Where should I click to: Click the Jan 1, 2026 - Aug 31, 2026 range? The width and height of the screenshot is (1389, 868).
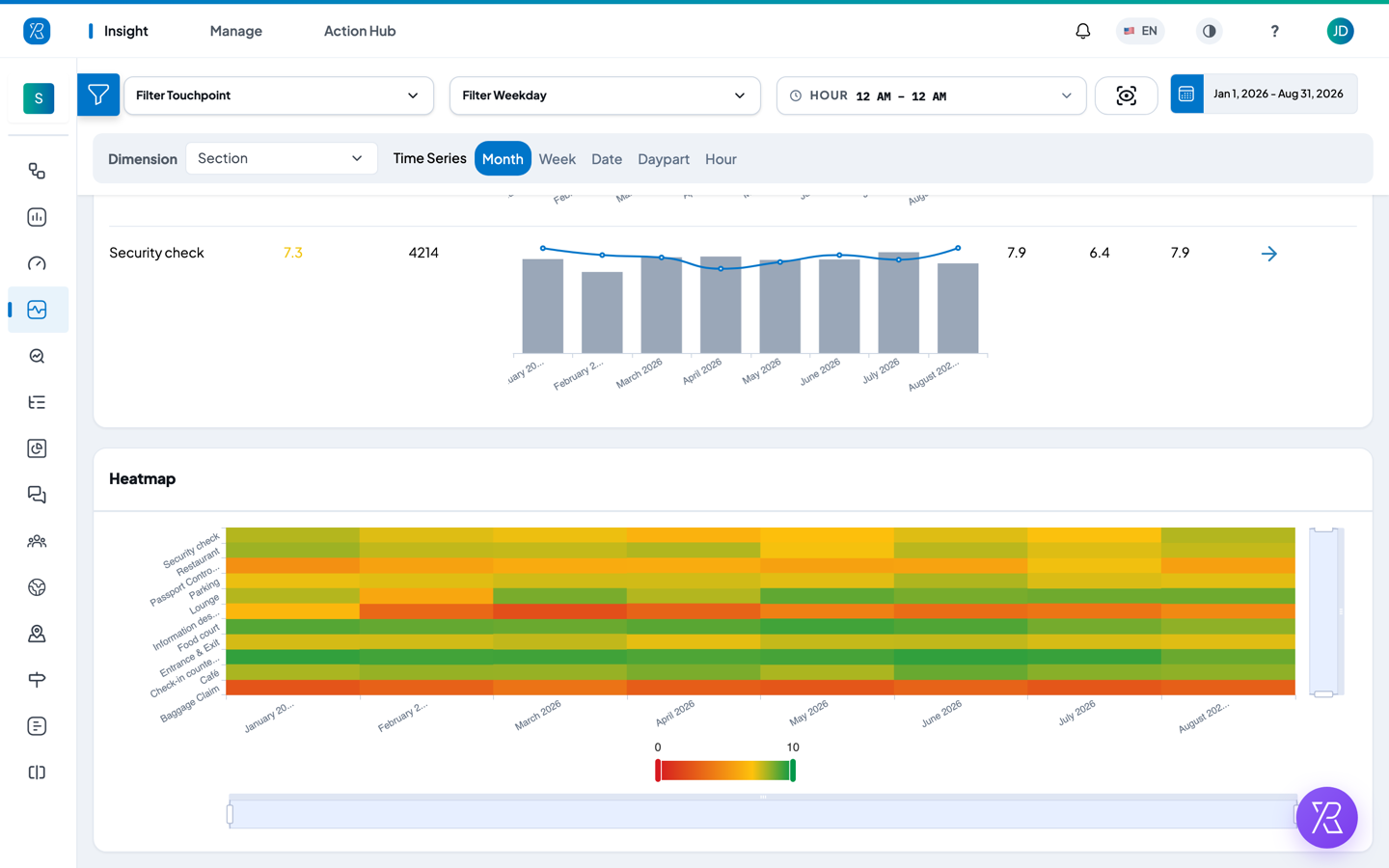[1278, 94]
